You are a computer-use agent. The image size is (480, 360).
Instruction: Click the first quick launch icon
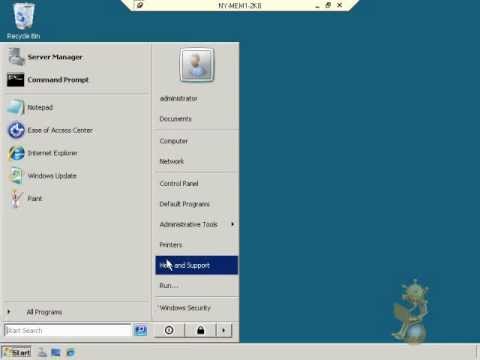point(42,352)
